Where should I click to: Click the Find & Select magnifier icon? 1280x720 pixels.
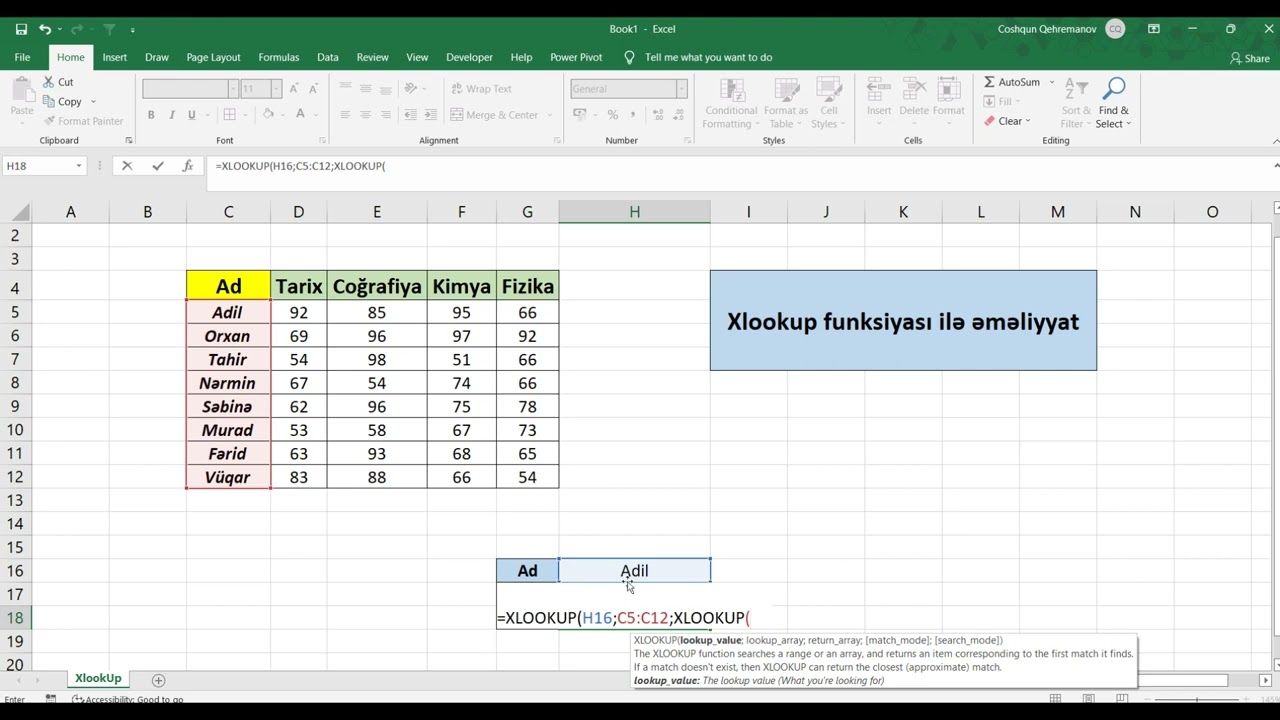1113,90
